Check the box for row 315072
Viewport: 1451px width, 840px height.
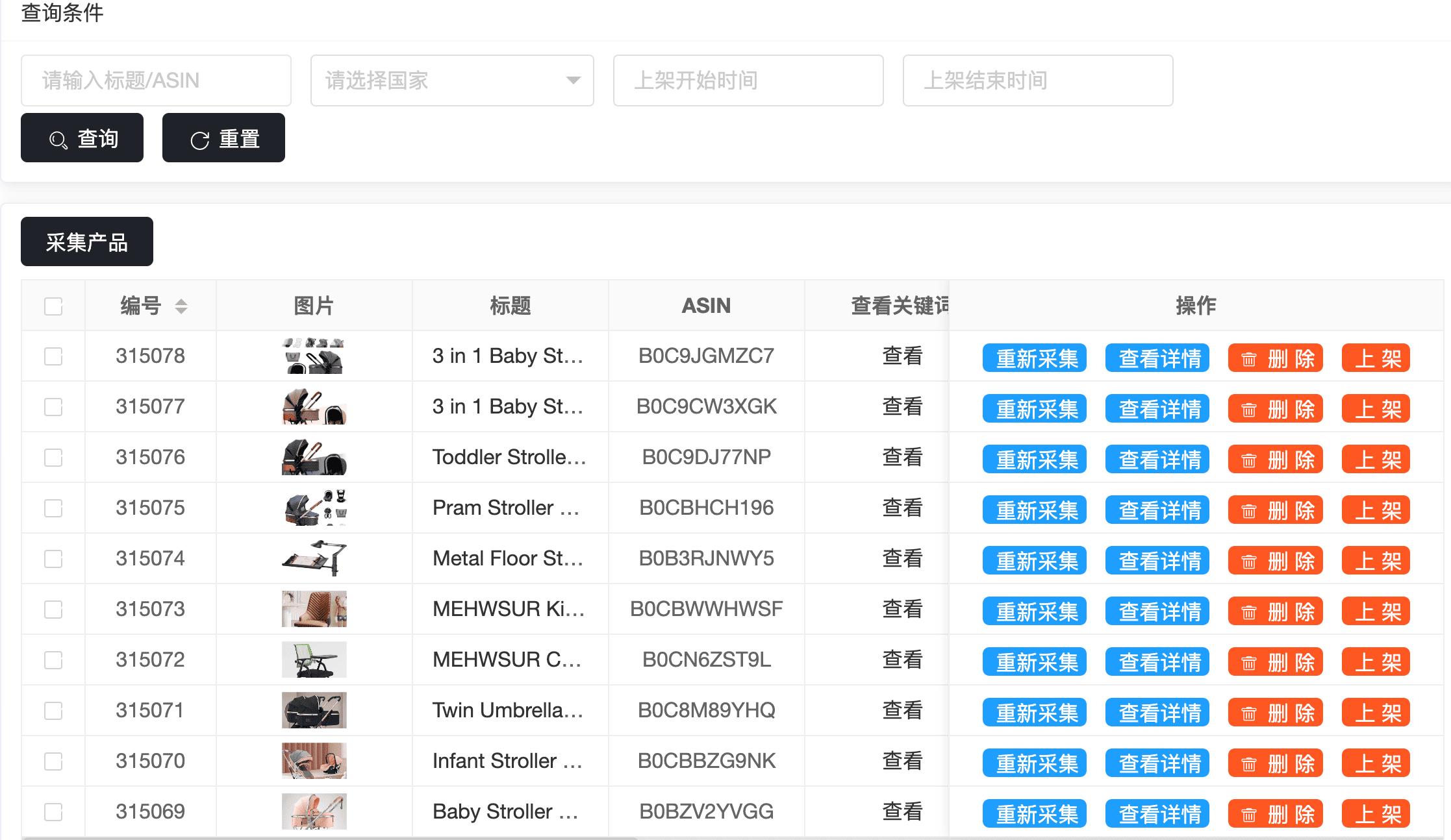coord(53,660)
